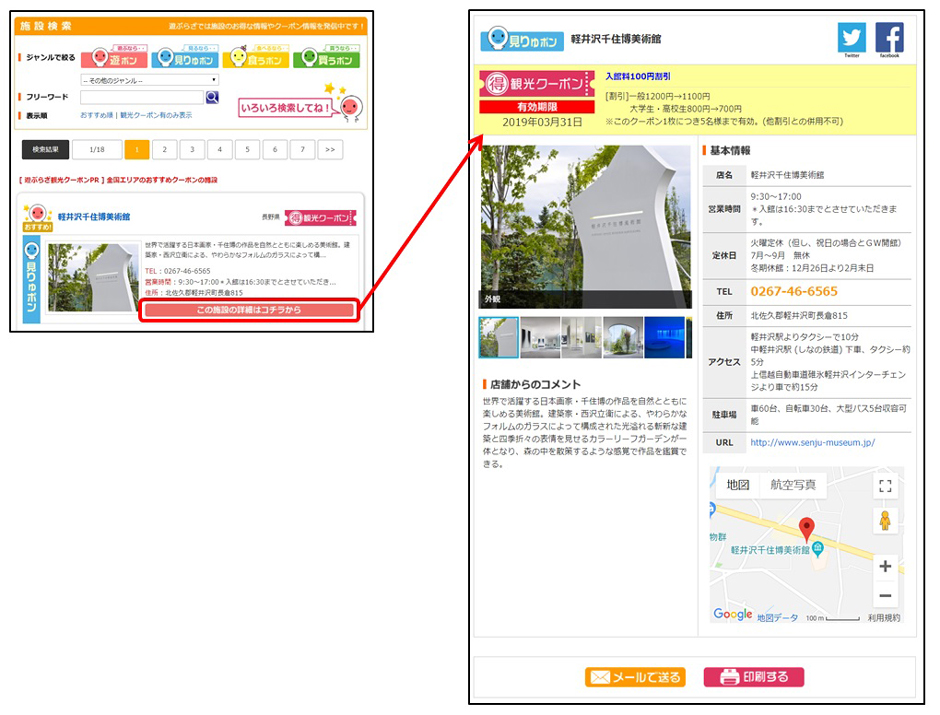Click the メールで送る button
Viewport: 940px width, 715px height.
tap(635, 677)
